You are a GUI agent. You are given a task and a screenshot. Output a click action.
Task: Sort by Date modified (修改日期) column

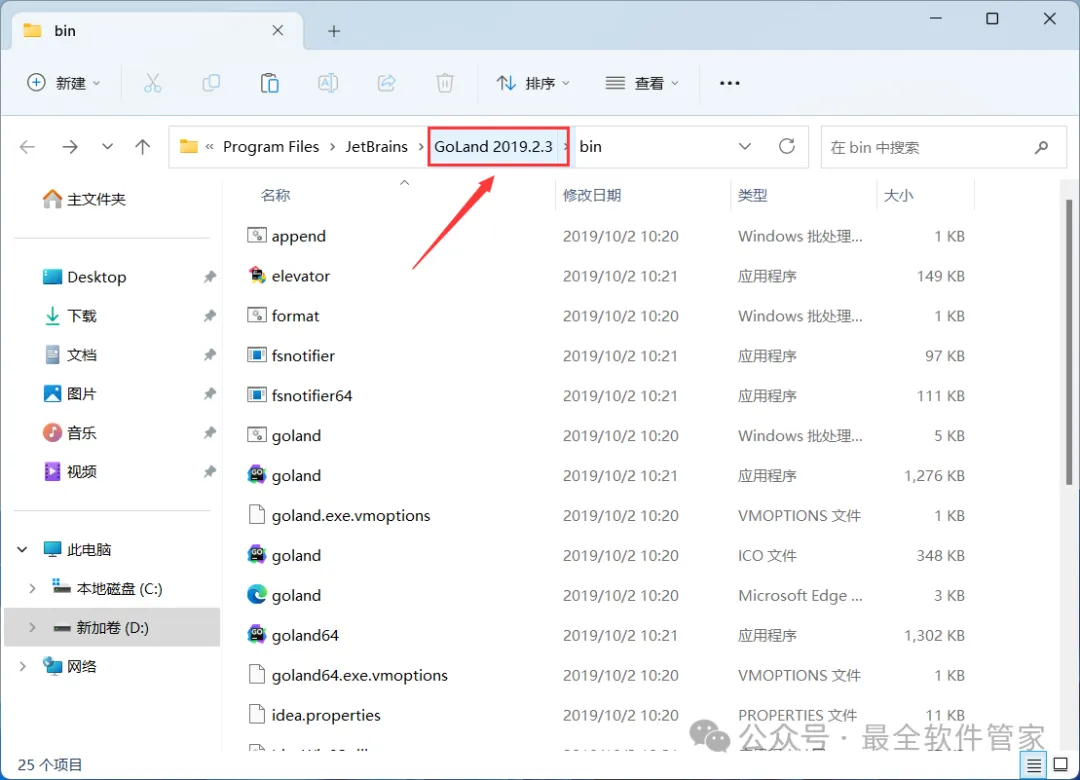[592, 196]
